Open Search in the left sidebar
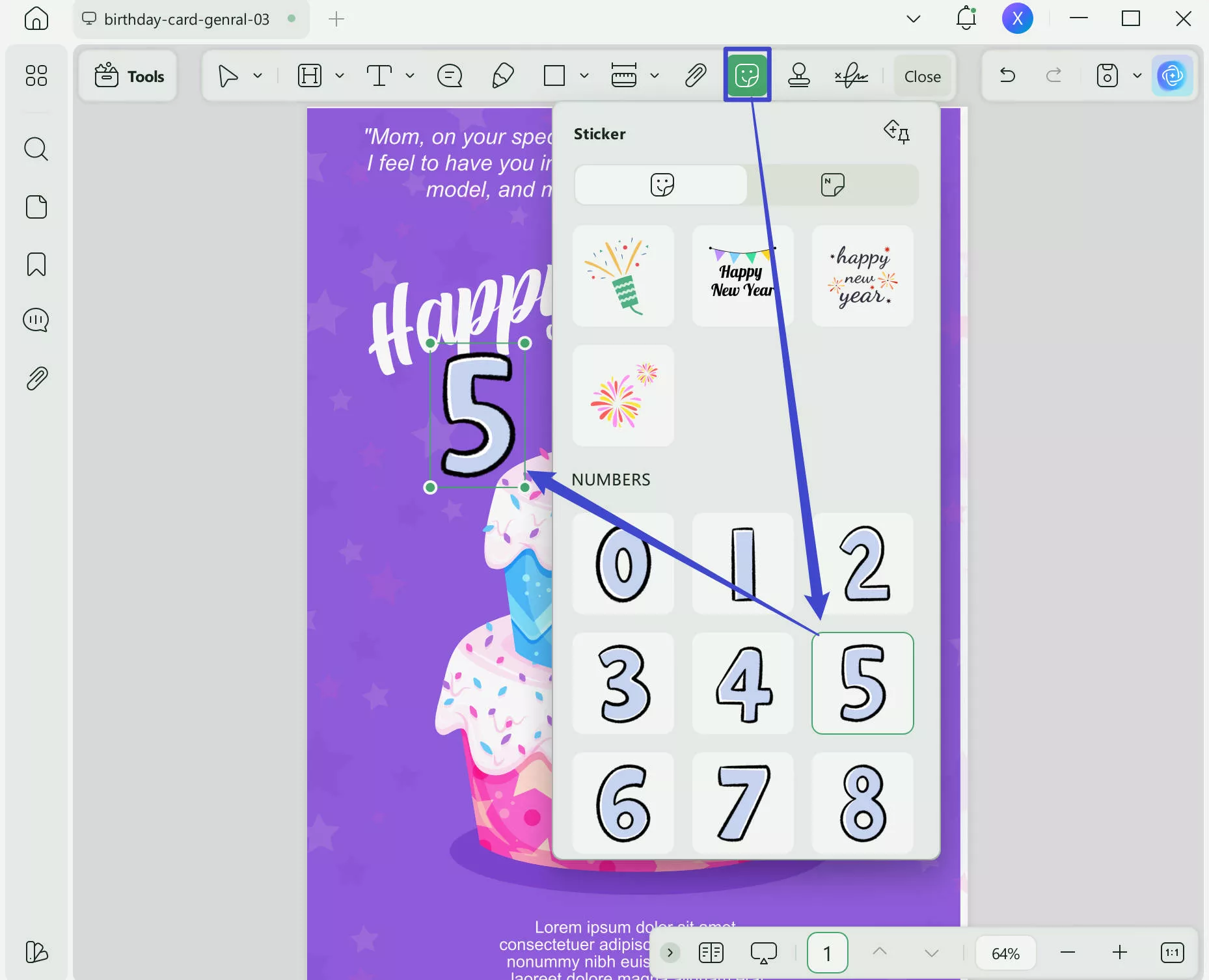Image resolution: width=1209 pixels, height=980 pixels. point(36,149)
